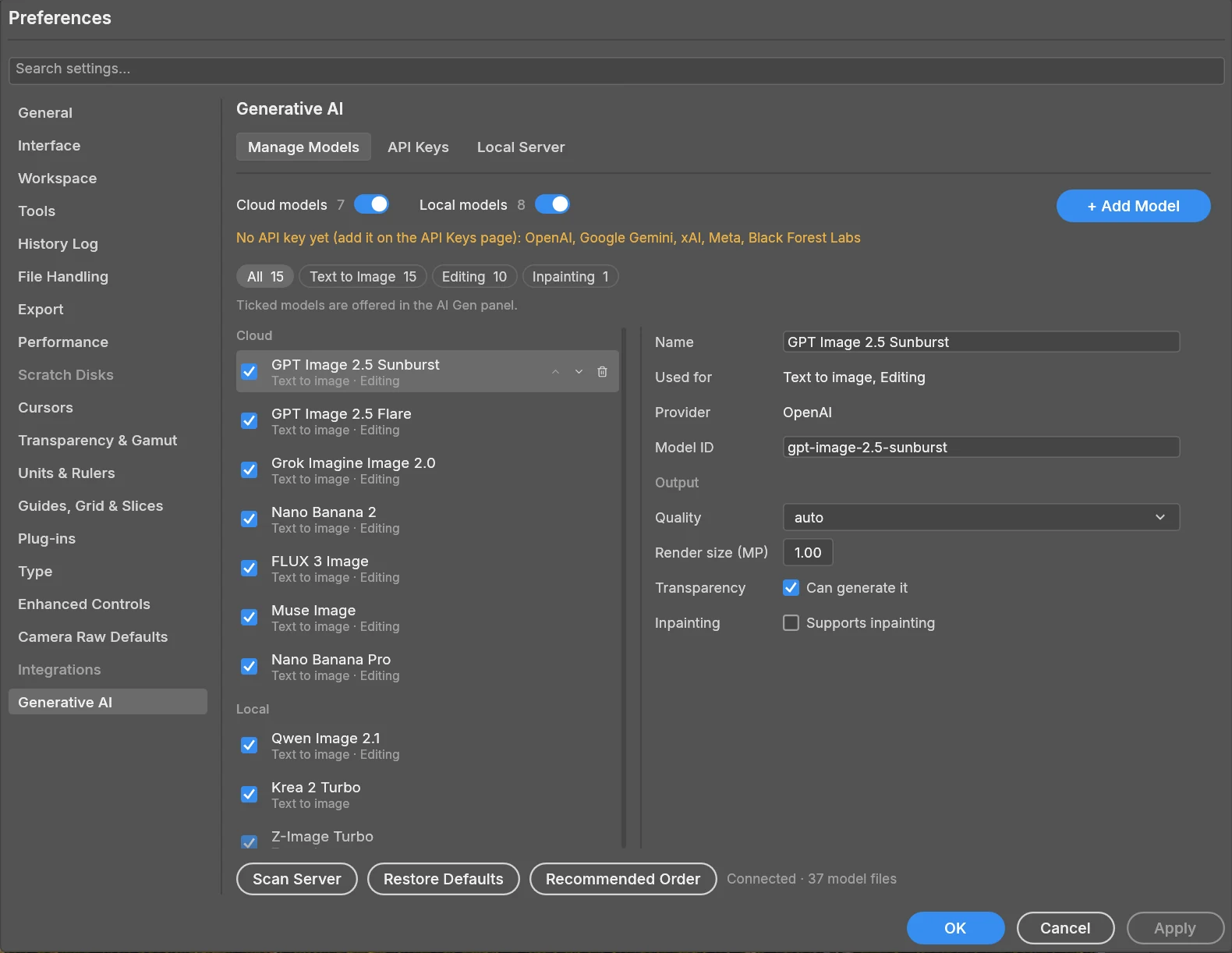
Task: Uncheck Muse Image in the model list
Action: [x=250, y=618]
